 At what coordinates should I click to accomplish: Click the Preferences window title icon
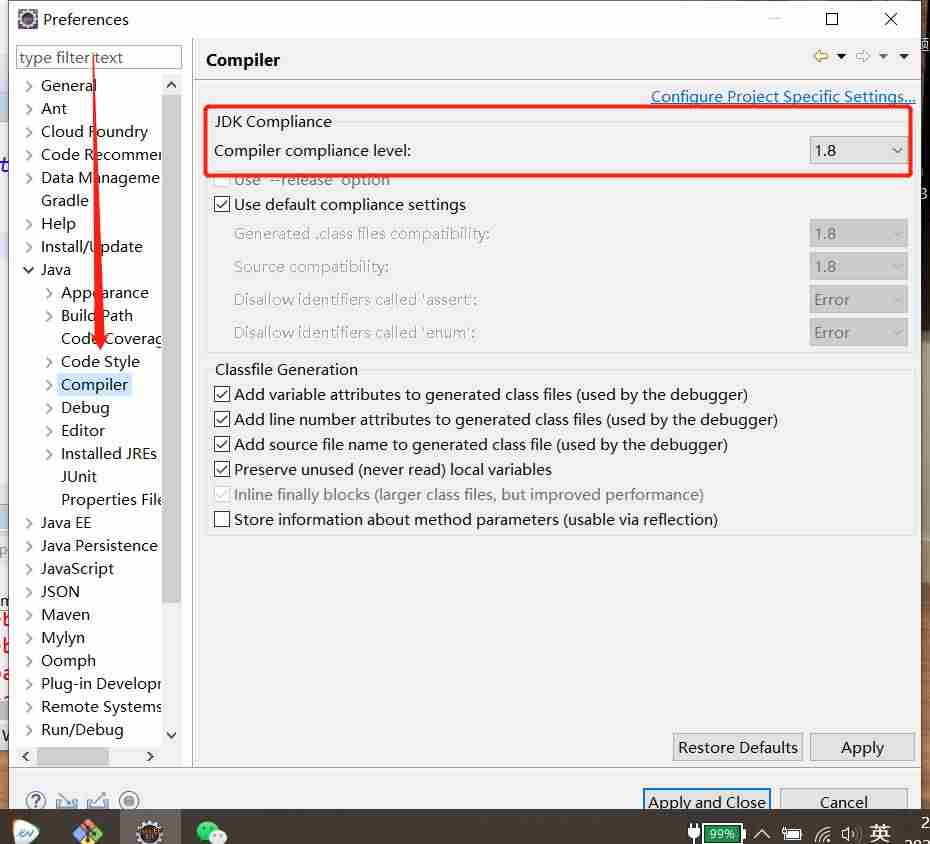click(27, 19)
